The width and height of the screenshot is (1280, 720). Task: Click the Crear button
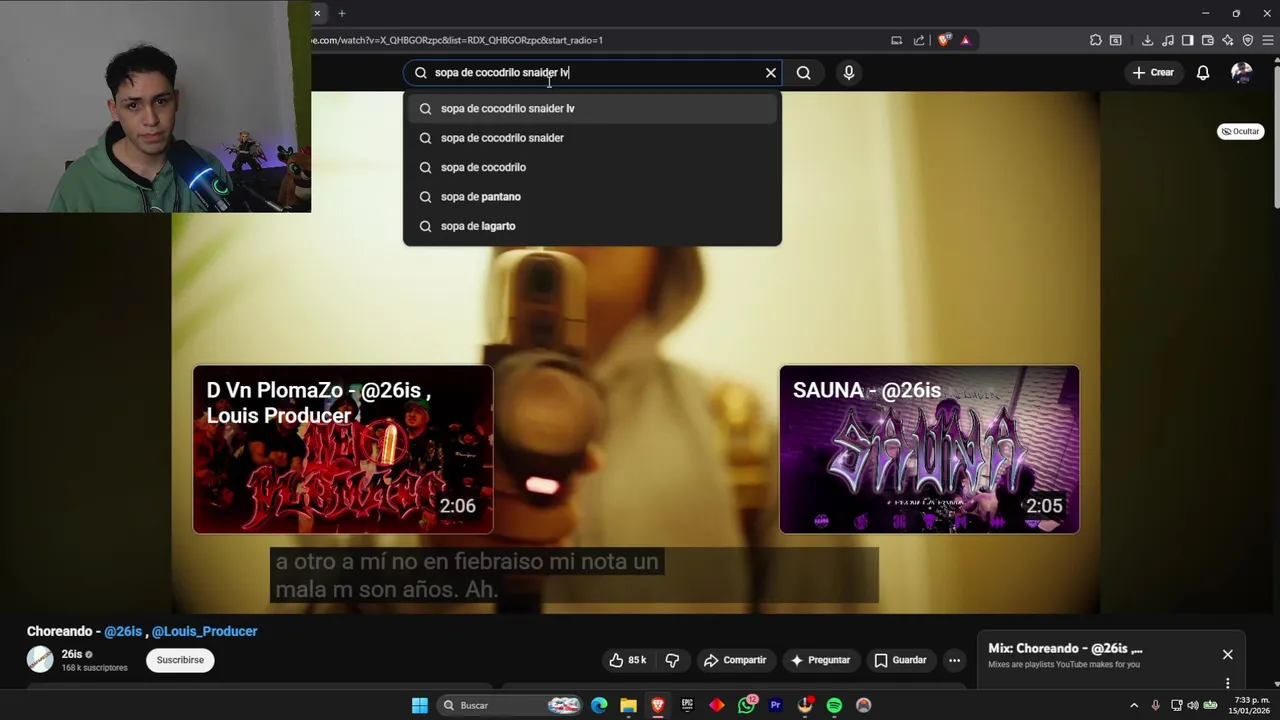point(1153,73)
